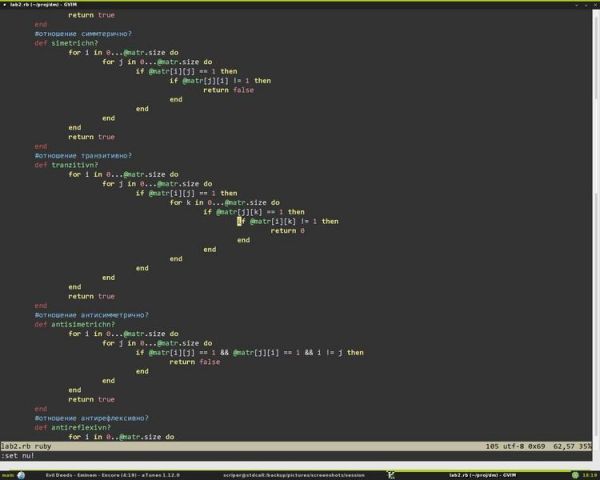Image resolution: width=600 pixels, height=480 pixels.
Task: Click the 'return 0' line
Action: click(288, 230)
